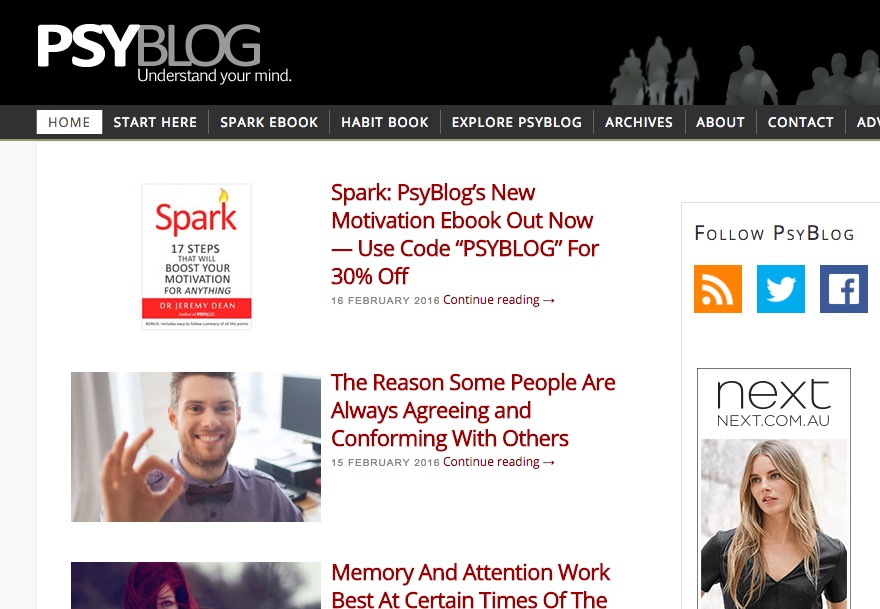Open the Habit Book menu item

[x=384, y=122]
